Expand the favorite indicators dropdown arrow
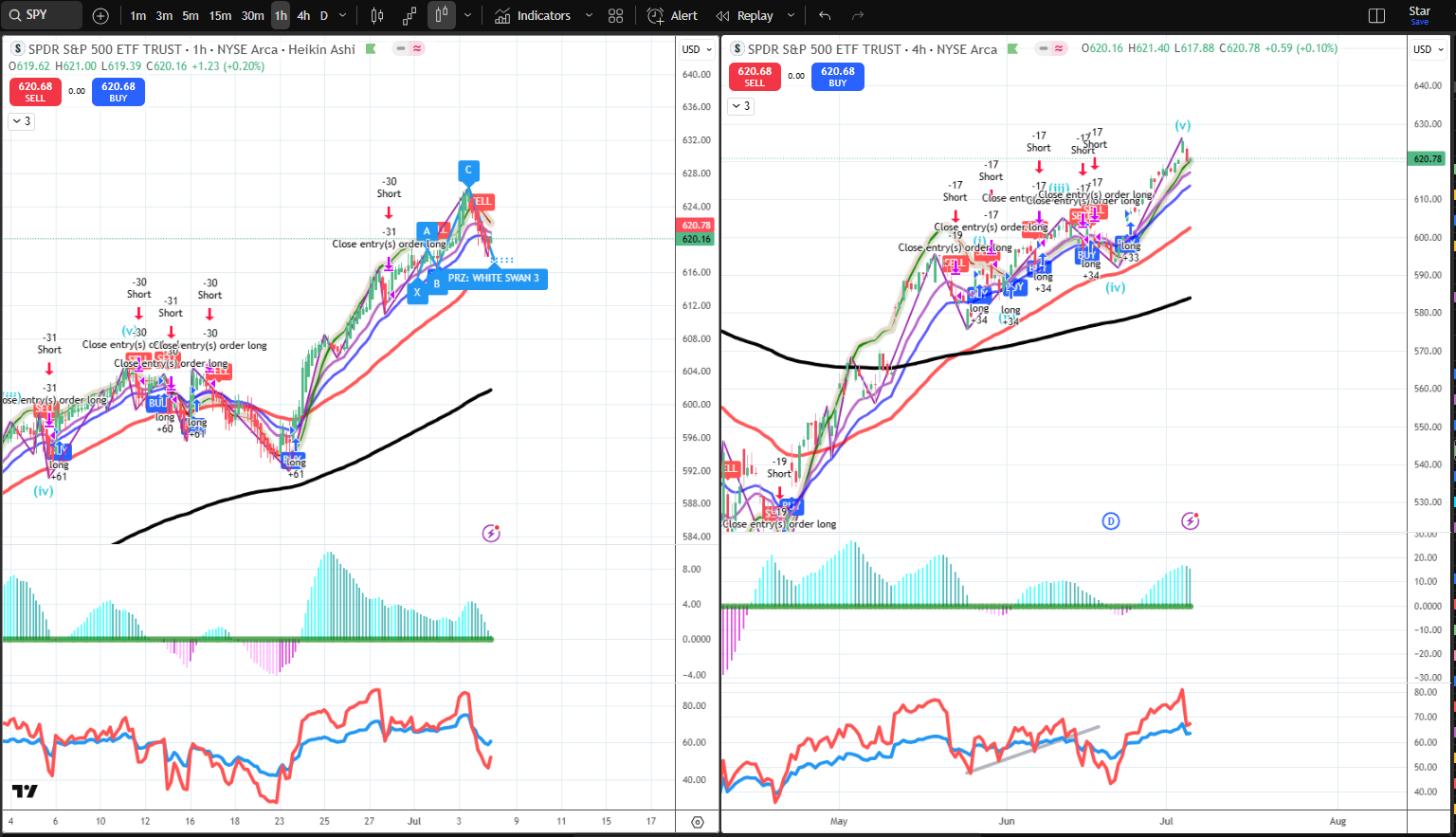The image size is (1456, 837). pyautogui.click(x=589, y=16)
